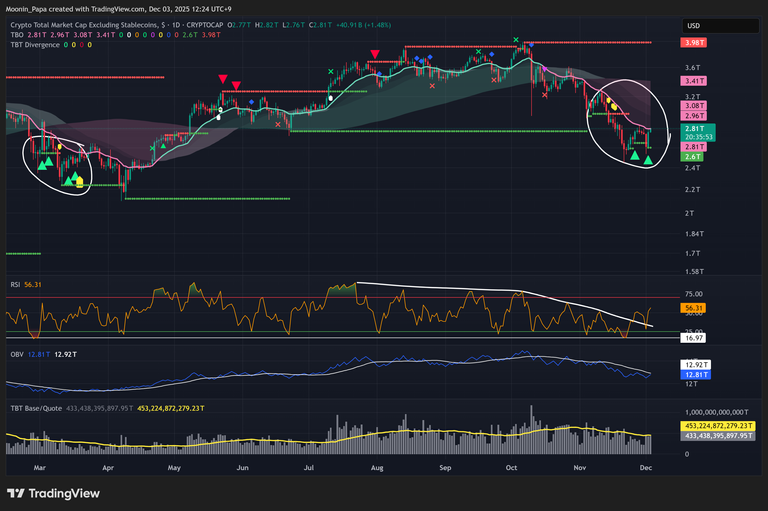Click the green X marker at October peak
Viewport: 768px width, 511px height.
click(x=516, y=40)
